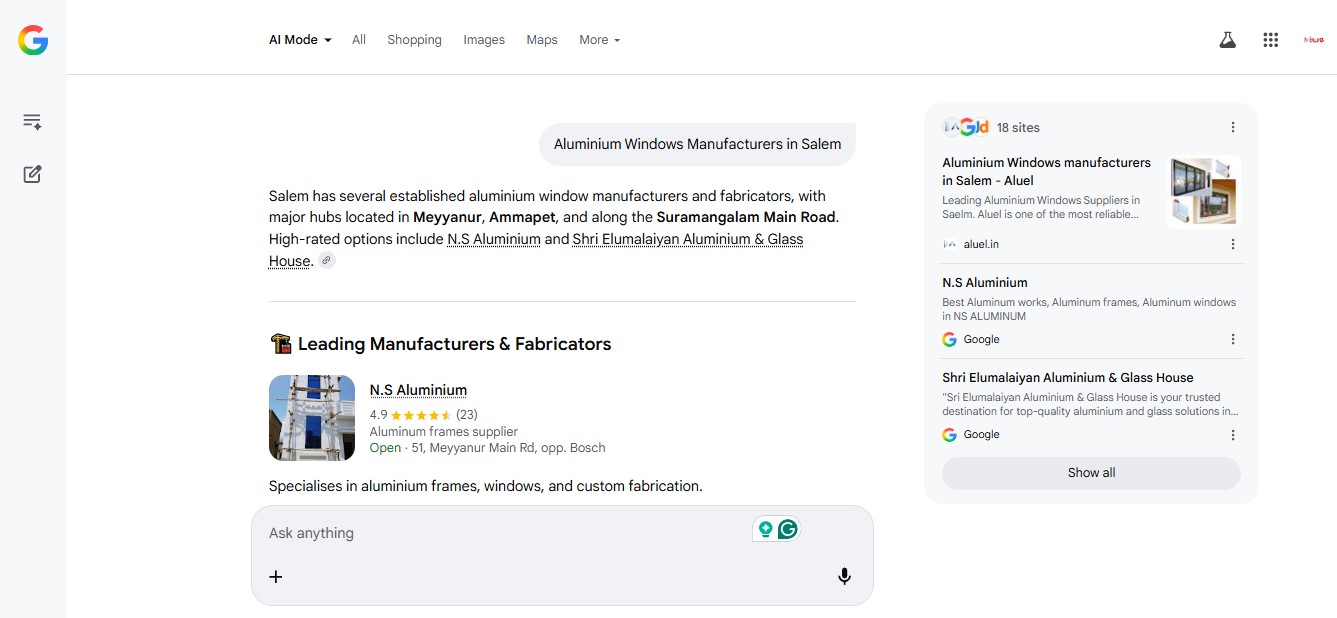Click the query bubble Aluminium Windows Manufacturers in Salem
Viewport: 1337px width, 618px height.
[x=697, y=144]
